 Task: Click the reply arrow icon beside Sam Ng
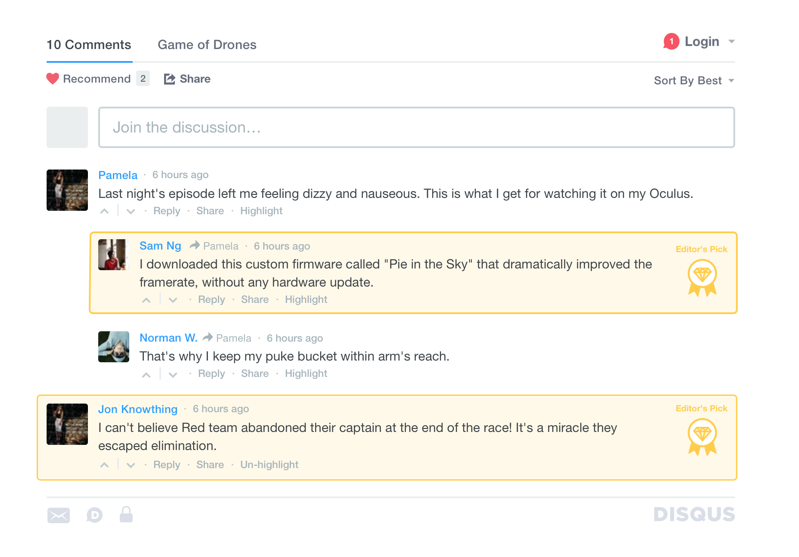click(x=195, y=246)
